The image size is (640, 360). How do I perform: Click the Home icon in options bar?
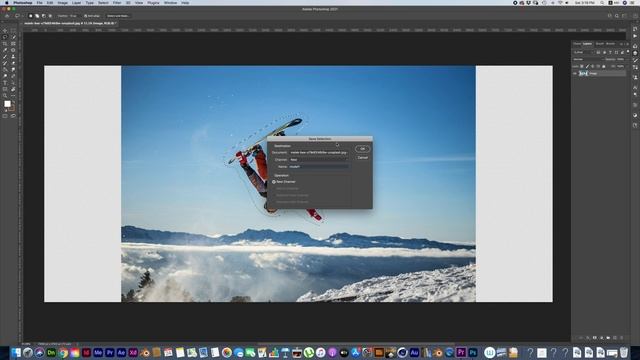pyautogui.click(x=7, y=16)
